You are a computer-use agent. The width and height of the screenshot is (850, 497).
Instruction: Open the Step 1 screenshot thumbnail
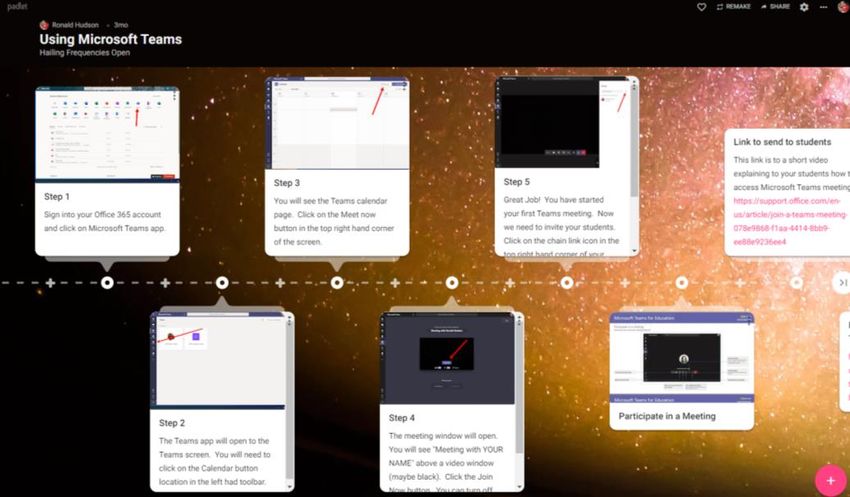(107, 134)
